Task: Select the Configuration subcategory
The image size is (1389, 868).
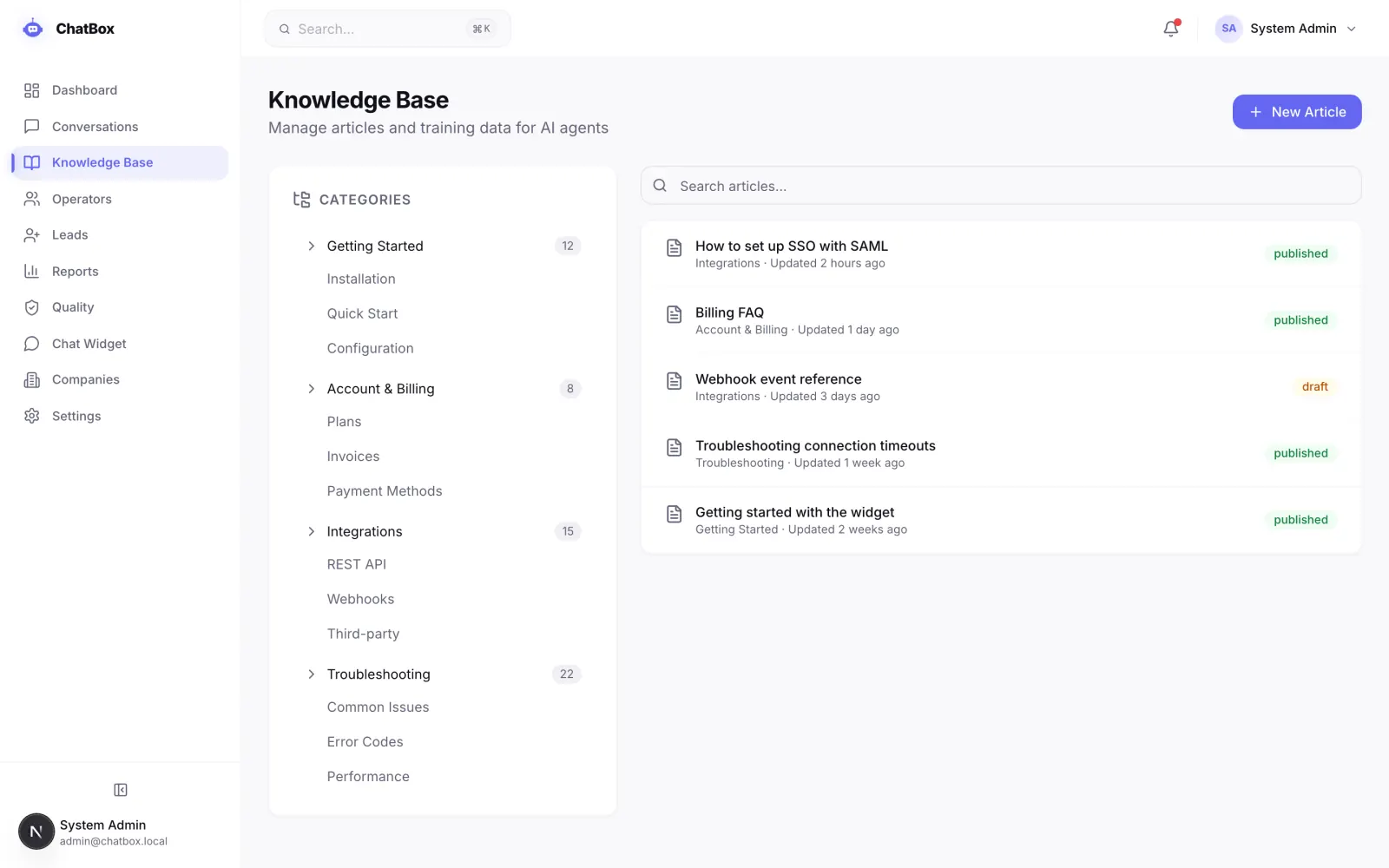Action: click(370, 349)
